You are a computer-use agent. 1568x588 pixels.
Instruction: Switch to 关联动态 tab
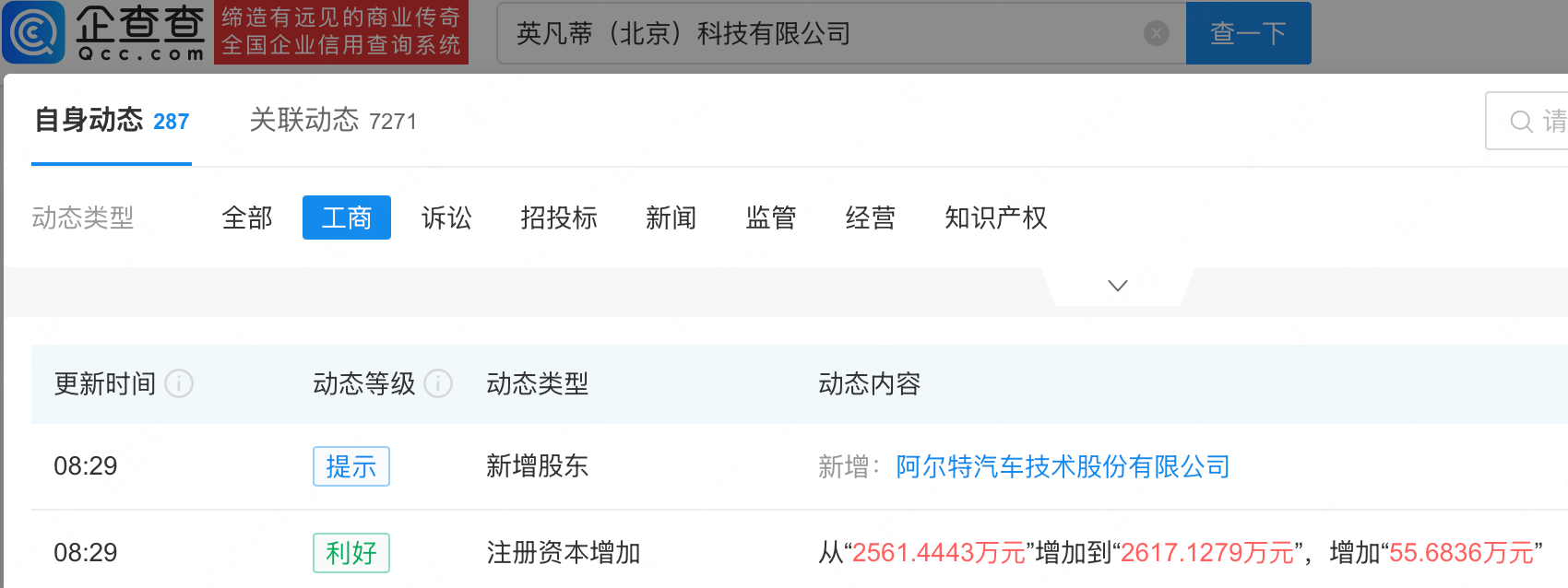coord(333,121)
